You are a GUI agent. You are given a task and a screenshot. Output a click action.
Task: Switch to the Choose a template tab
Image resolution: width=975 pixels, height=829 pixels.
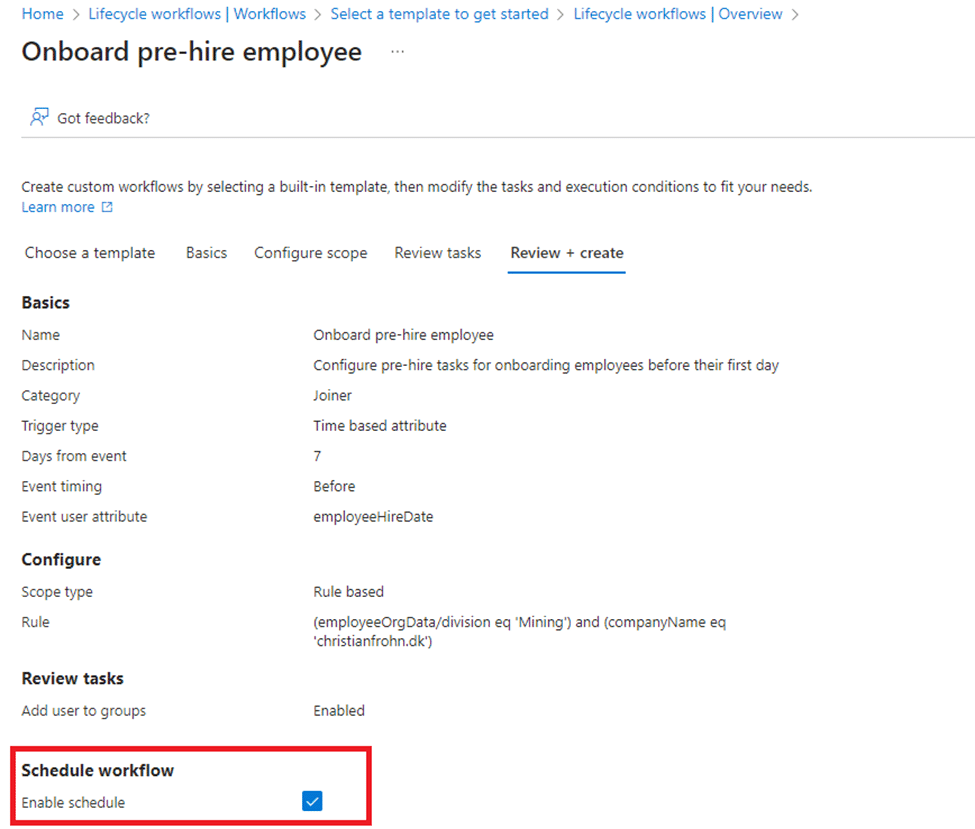coord(90,253)
